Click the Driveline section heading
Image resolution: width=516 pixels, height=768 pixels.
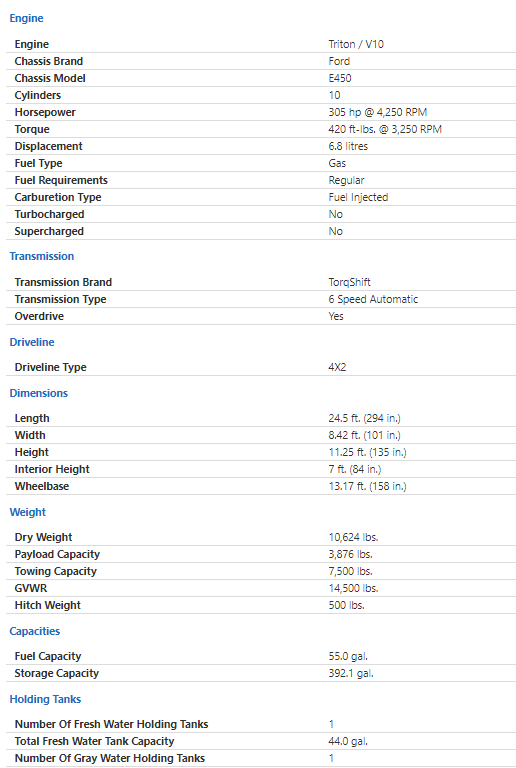(32, 342)
